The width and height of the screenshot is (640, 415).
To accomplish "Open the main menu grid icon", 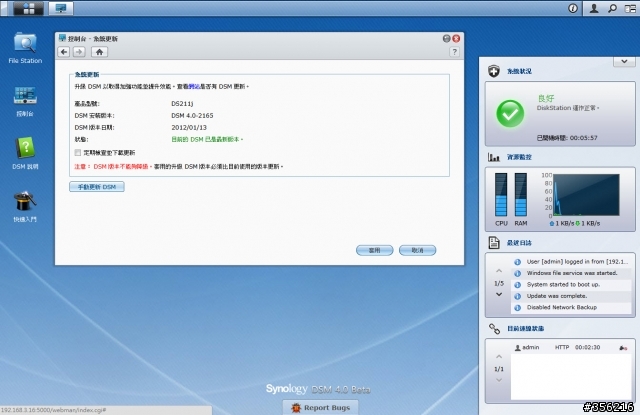I will point(29,8).
